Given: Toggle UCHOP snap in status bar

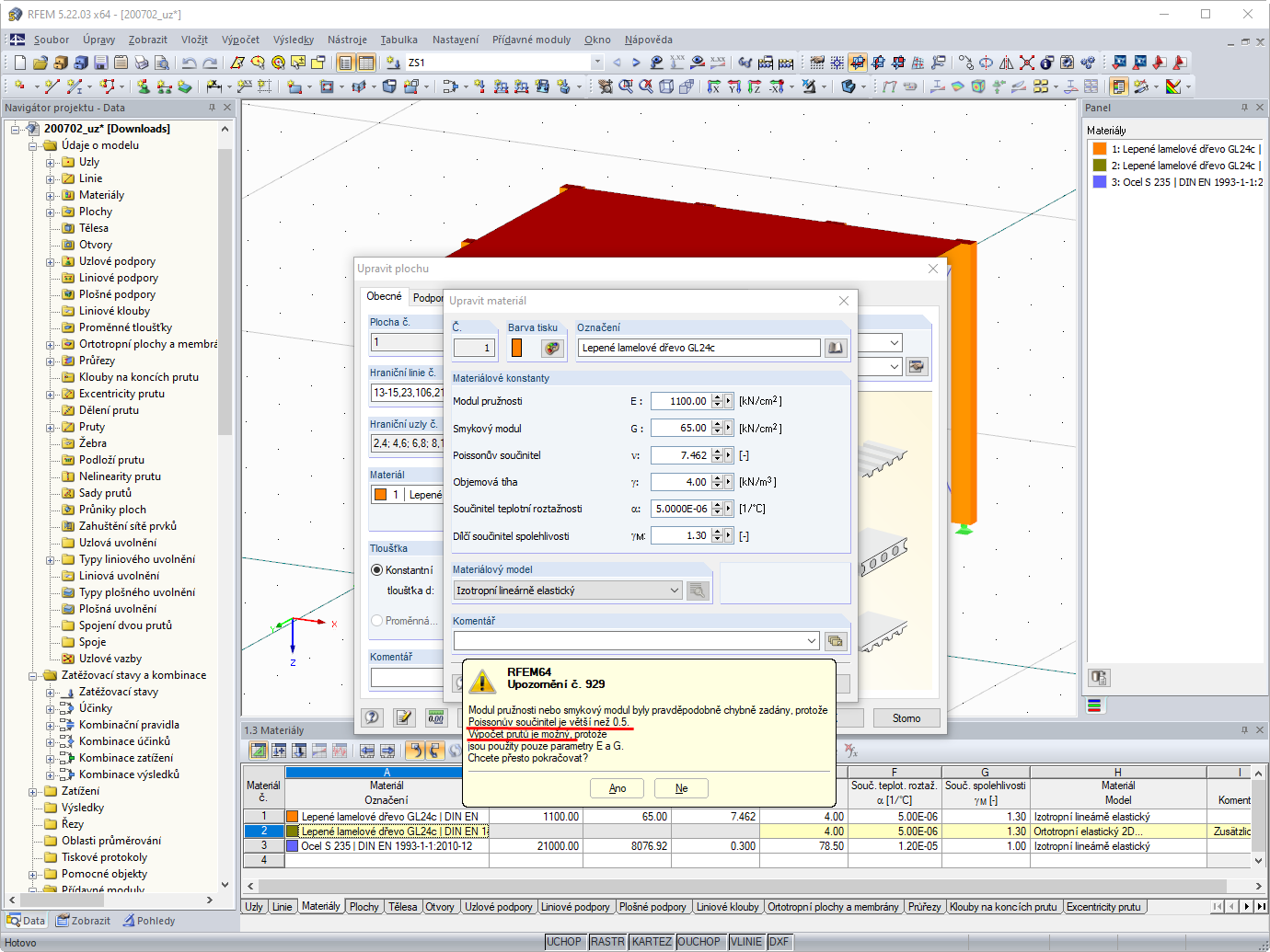Looking at the screenshot, I should 564,942.
